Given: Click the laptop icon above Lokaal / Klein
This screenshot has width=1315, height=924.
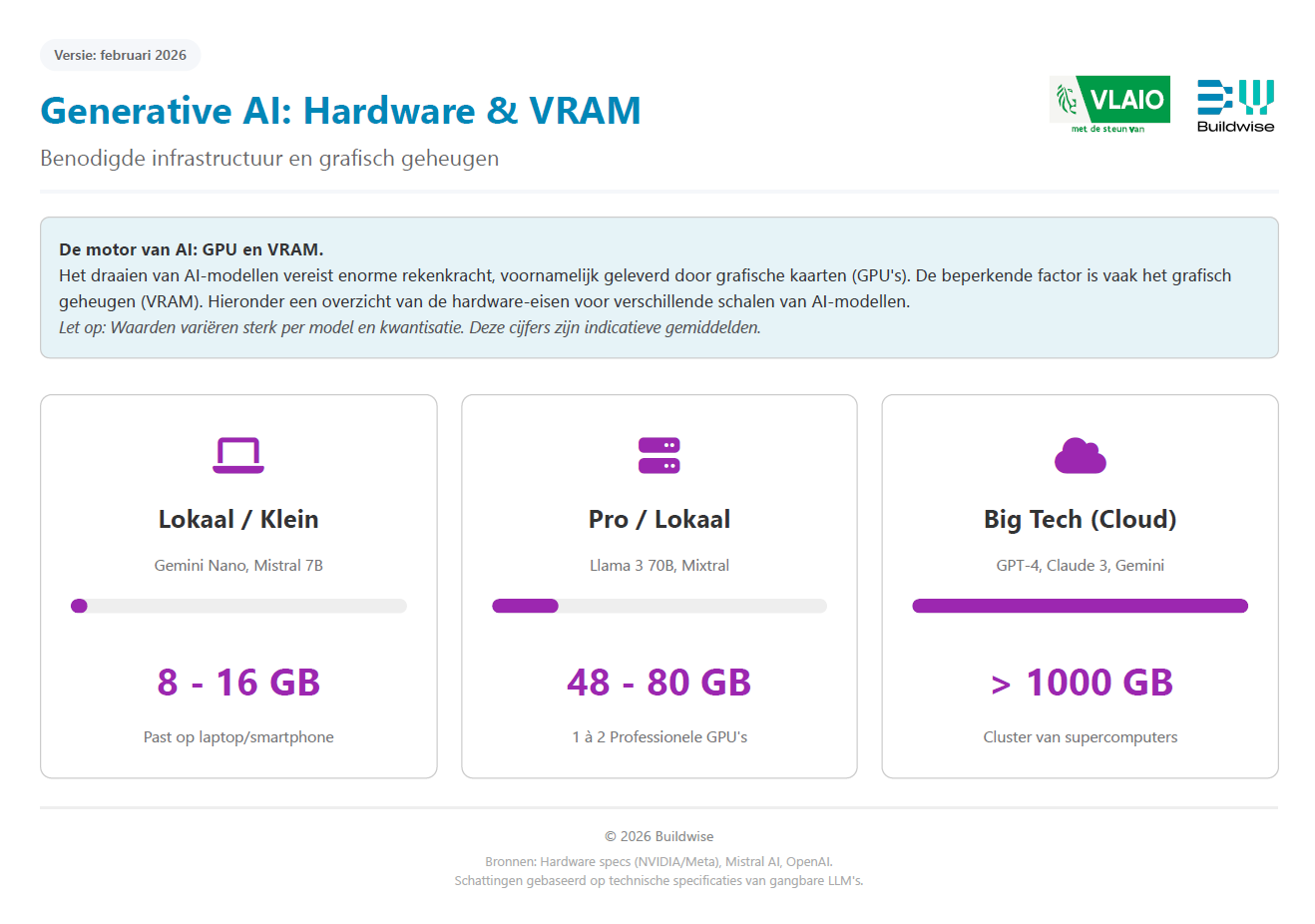Looking at the screenshot, I should tap(238, 455).
